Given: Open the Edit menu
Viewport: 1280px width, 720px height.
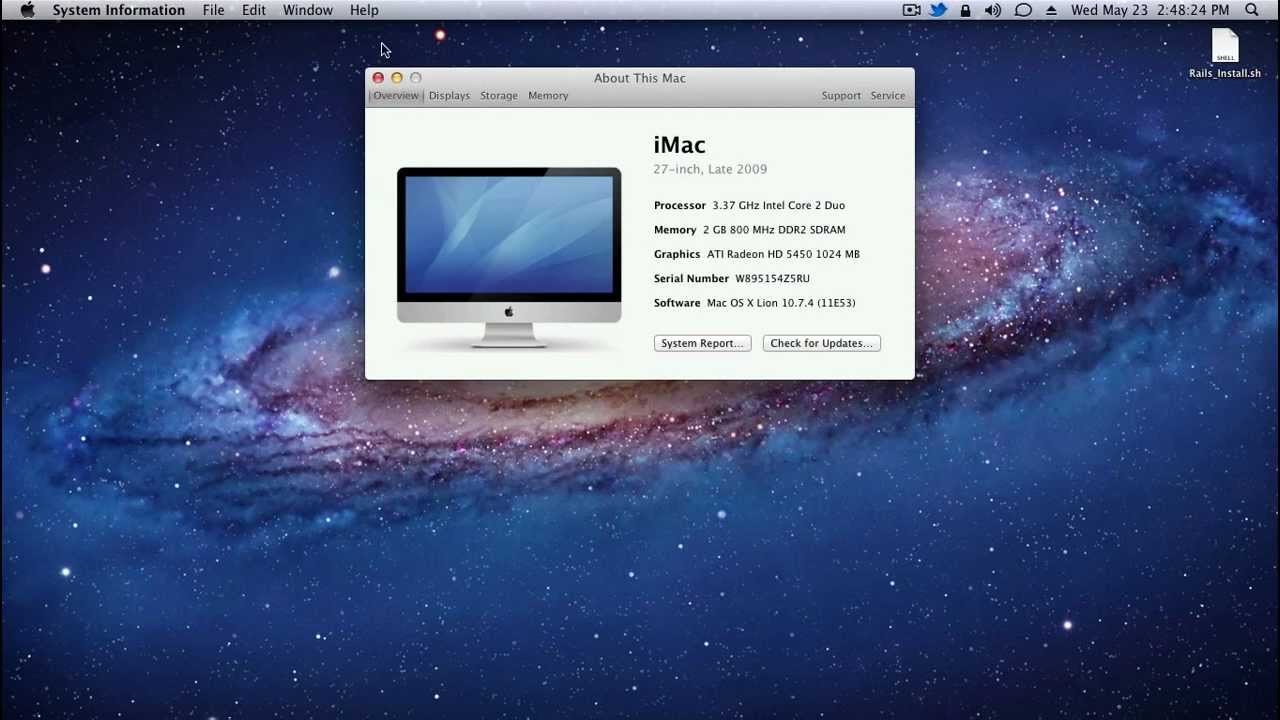Looking at the screenshot, I should click(254, 10).
